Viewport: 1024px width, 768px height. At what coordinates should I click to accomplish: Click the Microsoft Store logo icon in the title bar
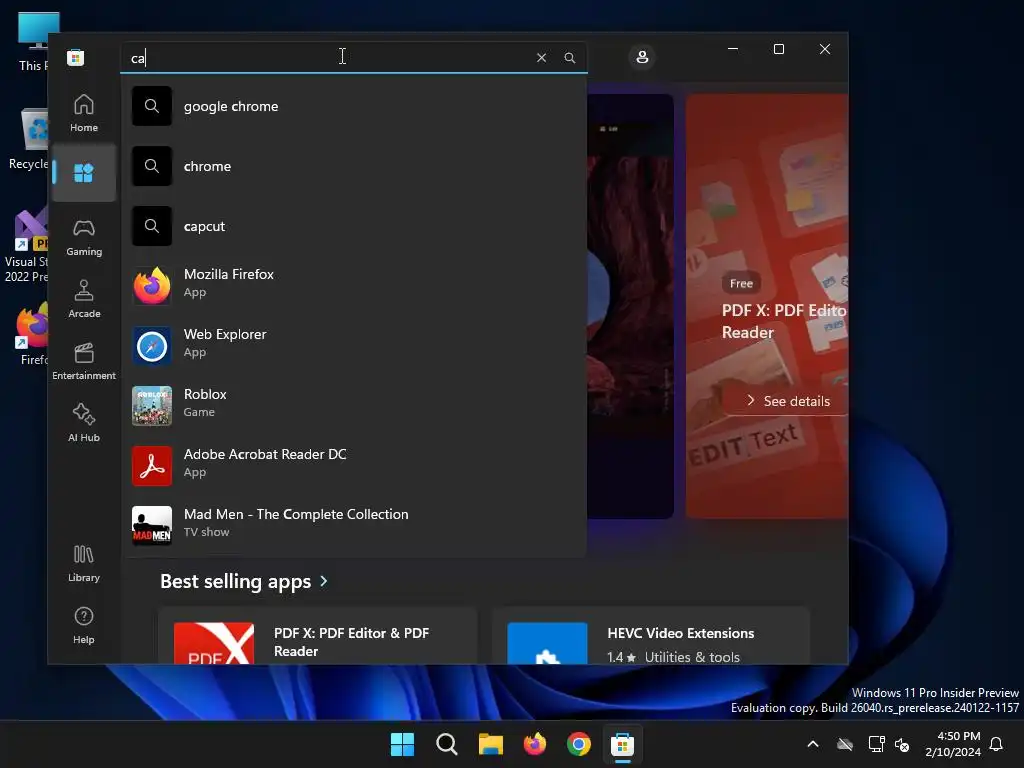tap(76, 57)
